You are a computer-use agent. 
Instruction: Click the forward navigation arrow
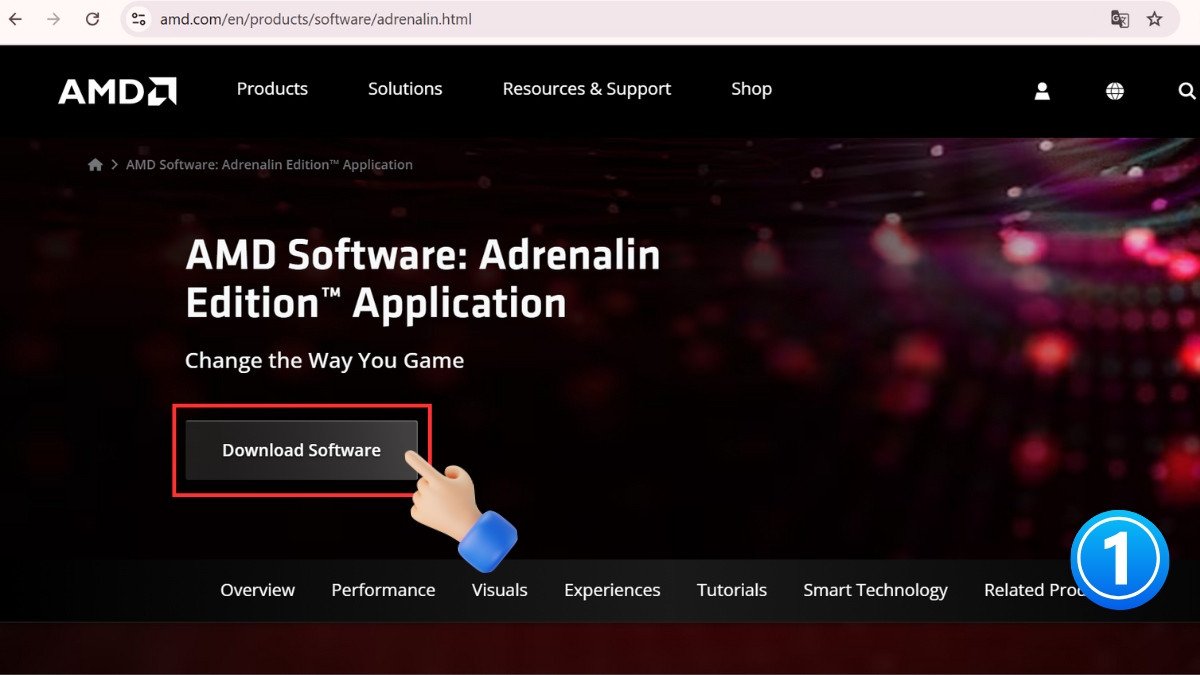click(52, 18)
